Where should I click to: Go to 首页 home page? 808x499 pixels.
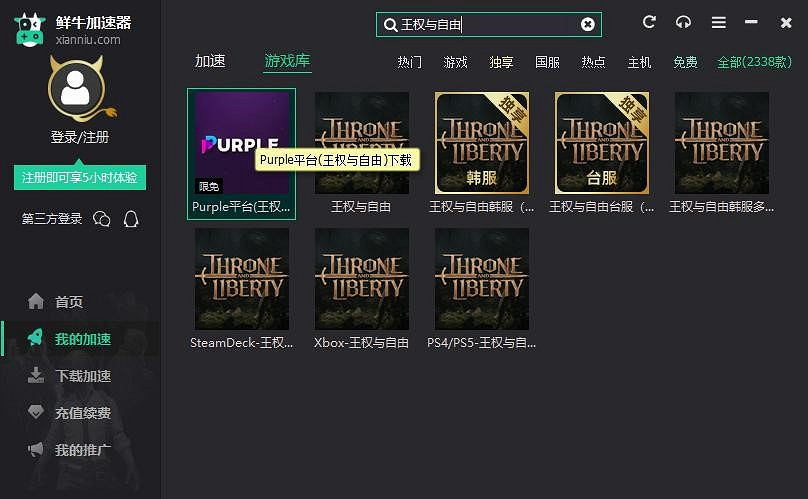[x=68, y=302]
